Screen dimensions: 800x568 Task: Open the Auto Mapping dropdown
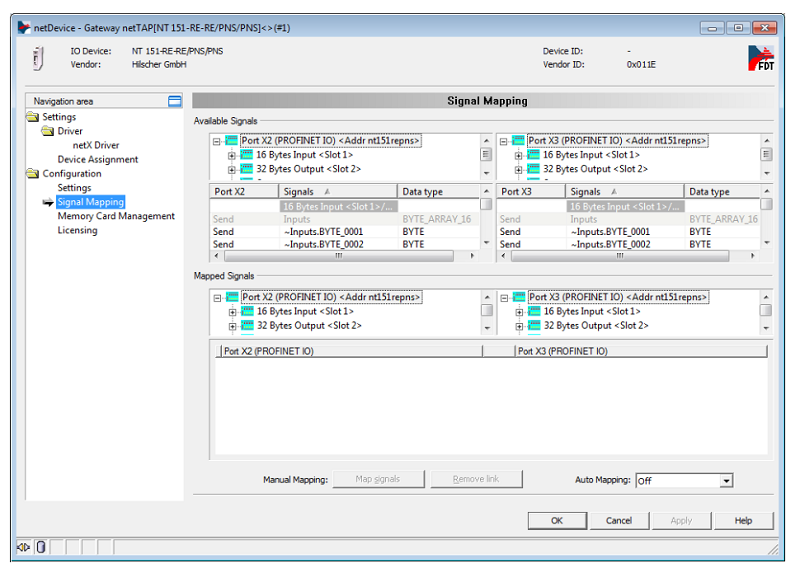pyautogui.click(x=727, y=481)
